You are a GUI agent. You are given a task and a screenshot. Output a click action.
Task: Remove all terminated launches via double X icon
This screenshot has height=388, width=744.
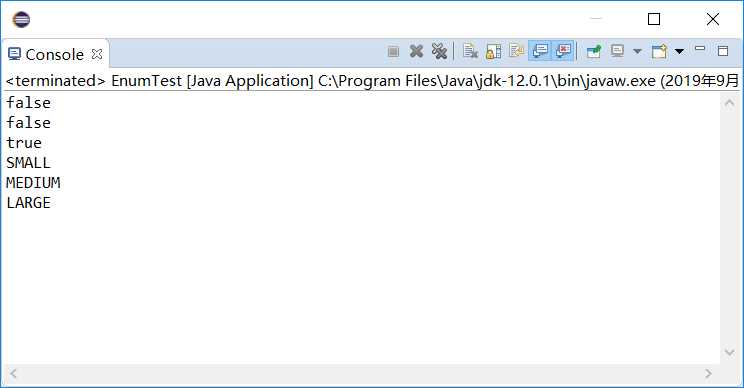[439, 51]
